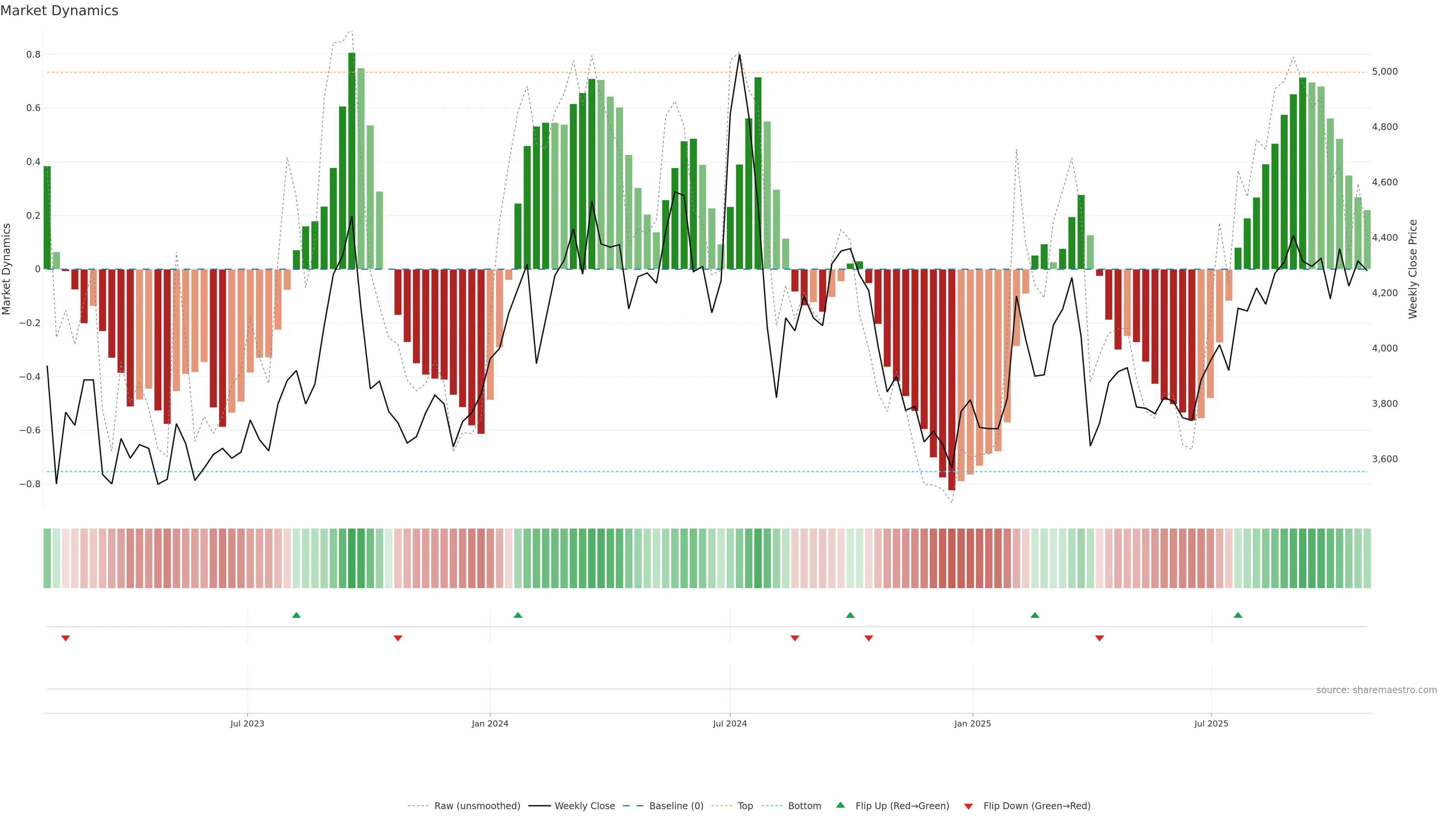Click the sharemaestro.com source text
Image resolution: width=1456 pixels, height=819 pixels.
tap(1376, 690)
